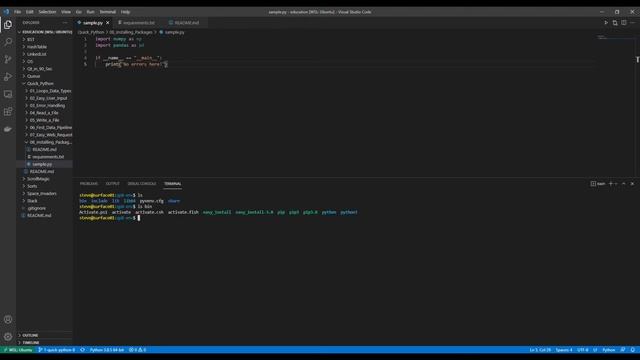
Task: Click line 5 print statement in editor
Action: (x=137, y=64)
